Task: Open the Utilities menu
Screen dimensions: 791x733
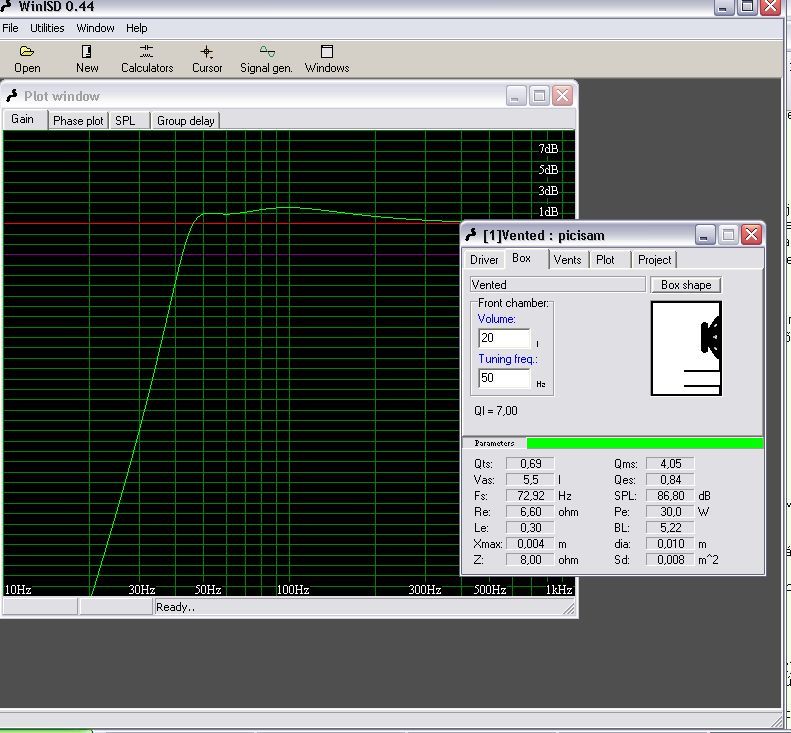Action: 47,28
